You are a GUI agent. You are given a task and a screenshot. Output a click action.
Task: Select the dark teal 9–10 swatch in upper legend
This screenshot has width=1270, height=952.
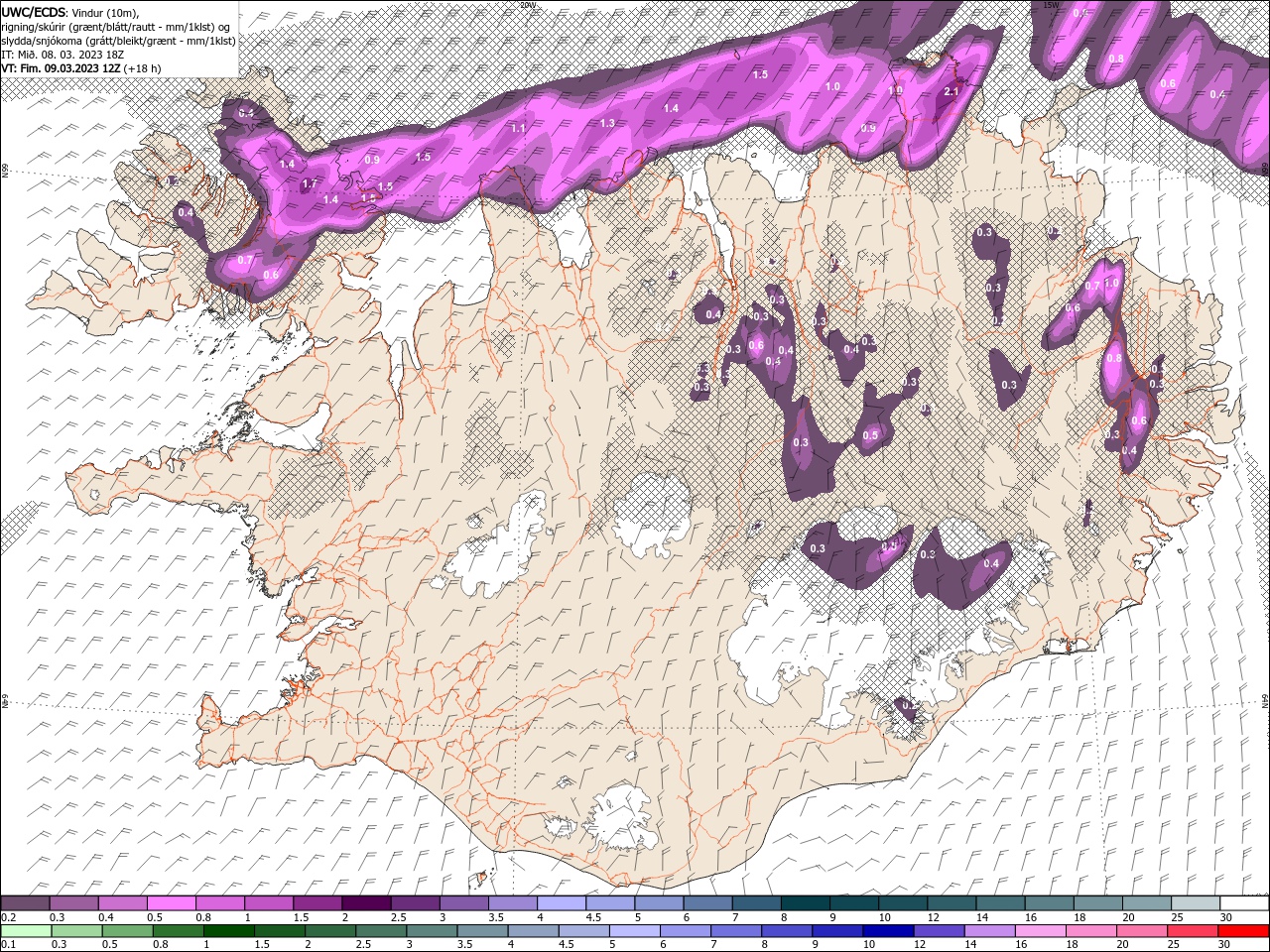(853, 902)
